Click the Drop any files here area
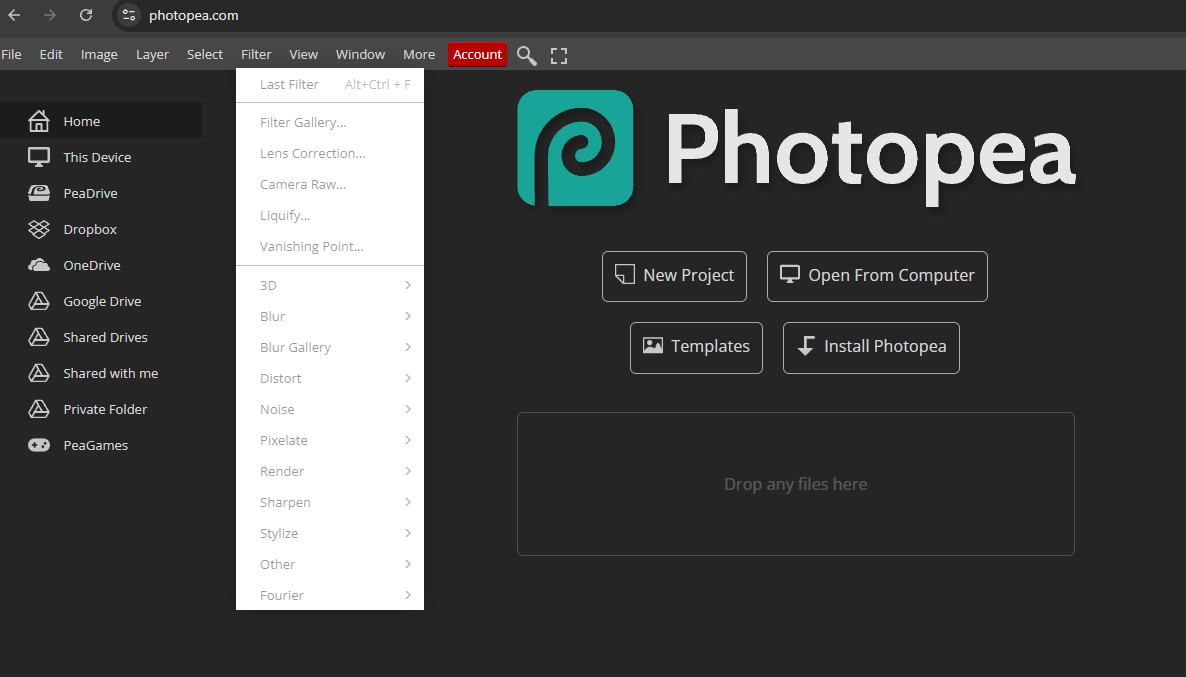The height and width of the screenshot is (677, 1186). [796, 484]
